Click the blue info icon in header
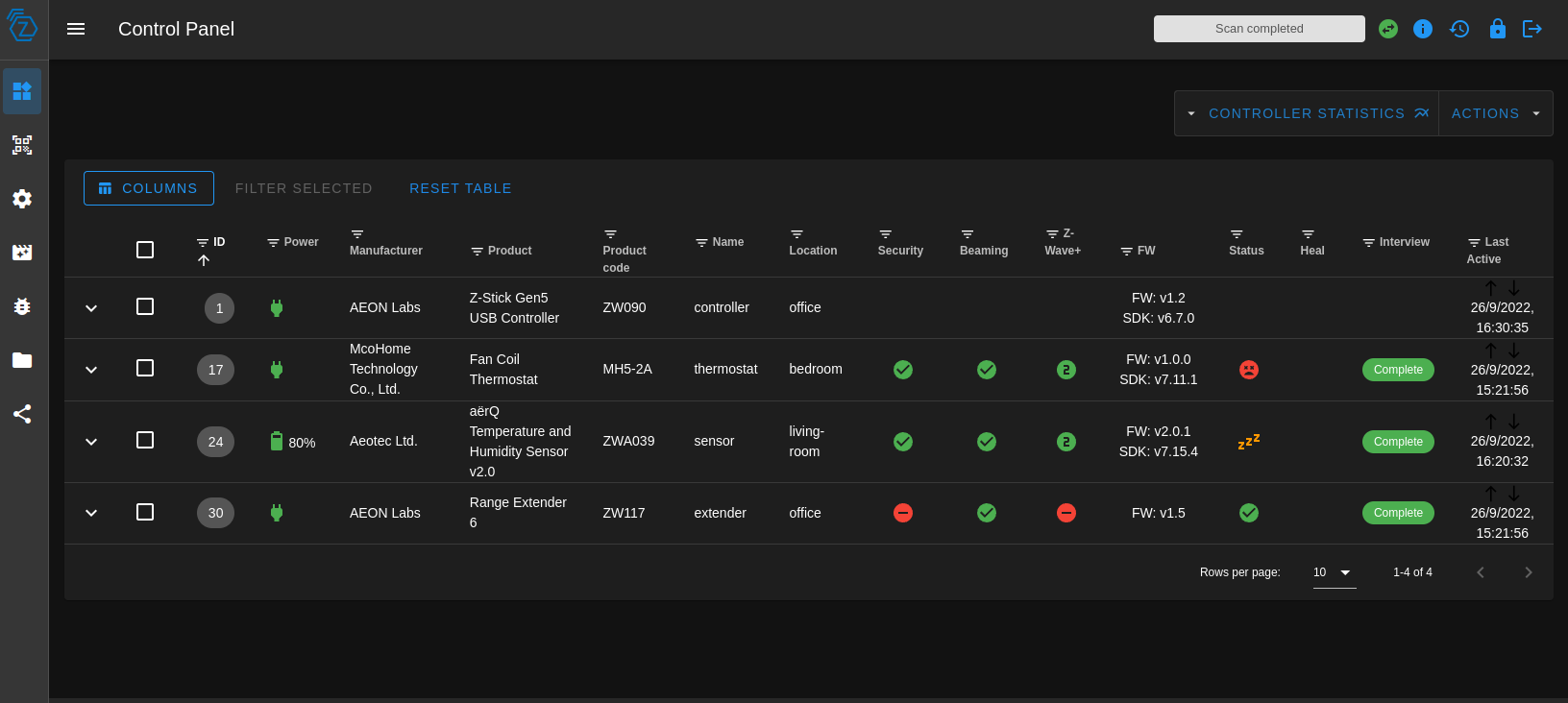Screen dimensions: 1568x703 (x=1423, y=29)
